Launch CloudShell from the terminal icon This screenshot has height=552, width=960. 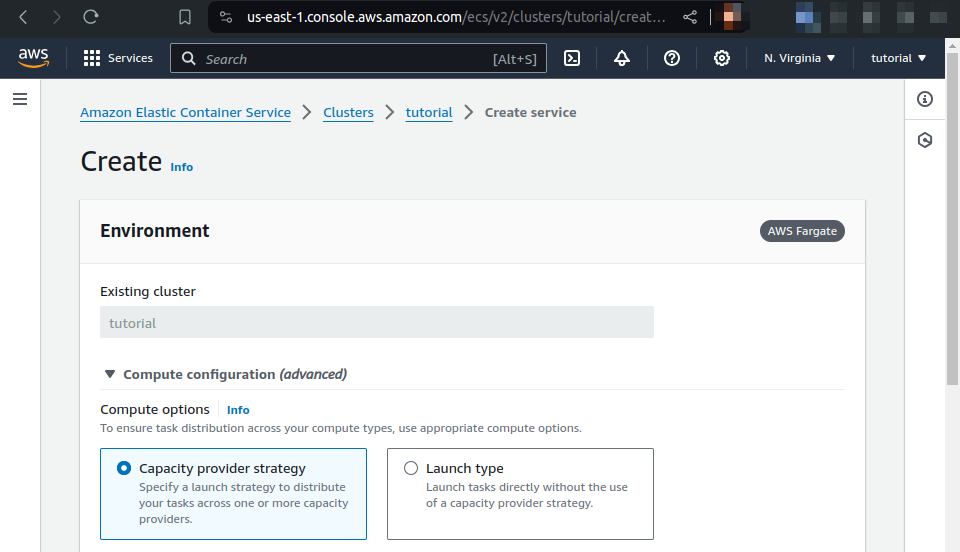click(572, 58)
